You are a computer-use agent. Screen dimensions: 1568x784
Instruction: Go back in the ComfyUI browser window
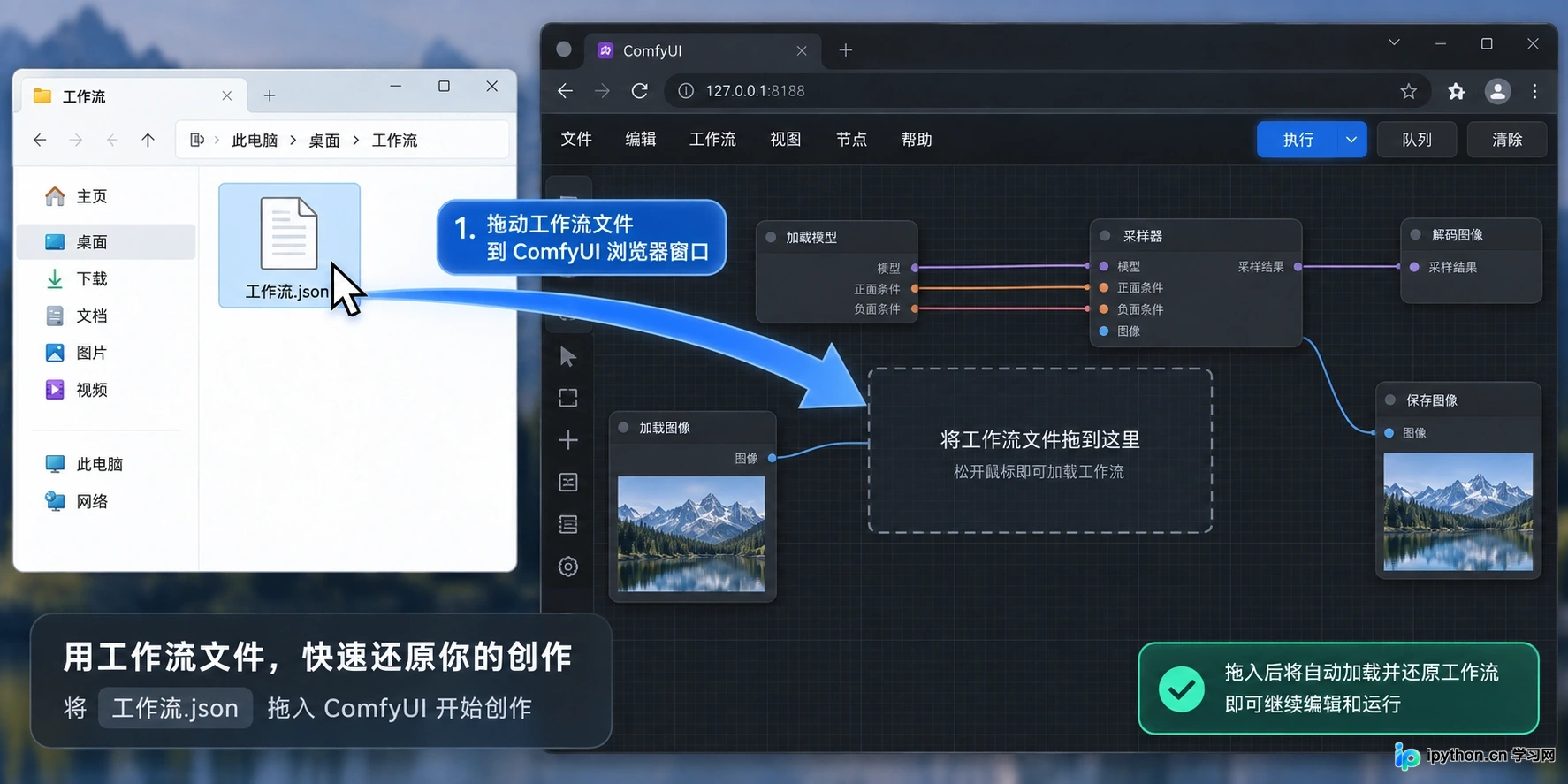(x=566, y=91)
